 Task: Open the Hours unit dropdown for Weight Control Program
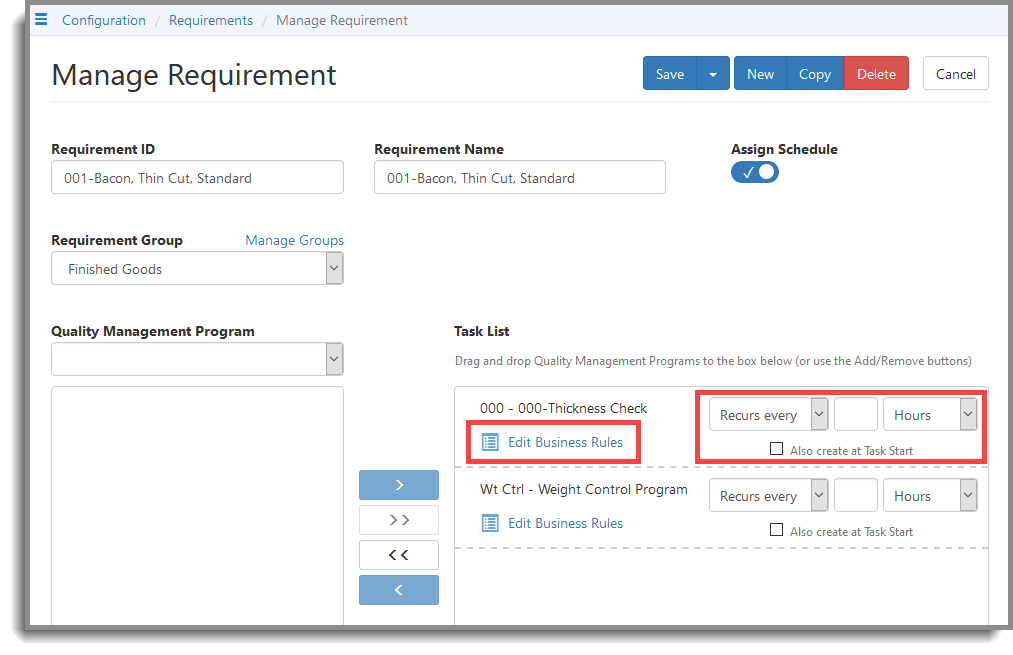click(x=930, y=495)
